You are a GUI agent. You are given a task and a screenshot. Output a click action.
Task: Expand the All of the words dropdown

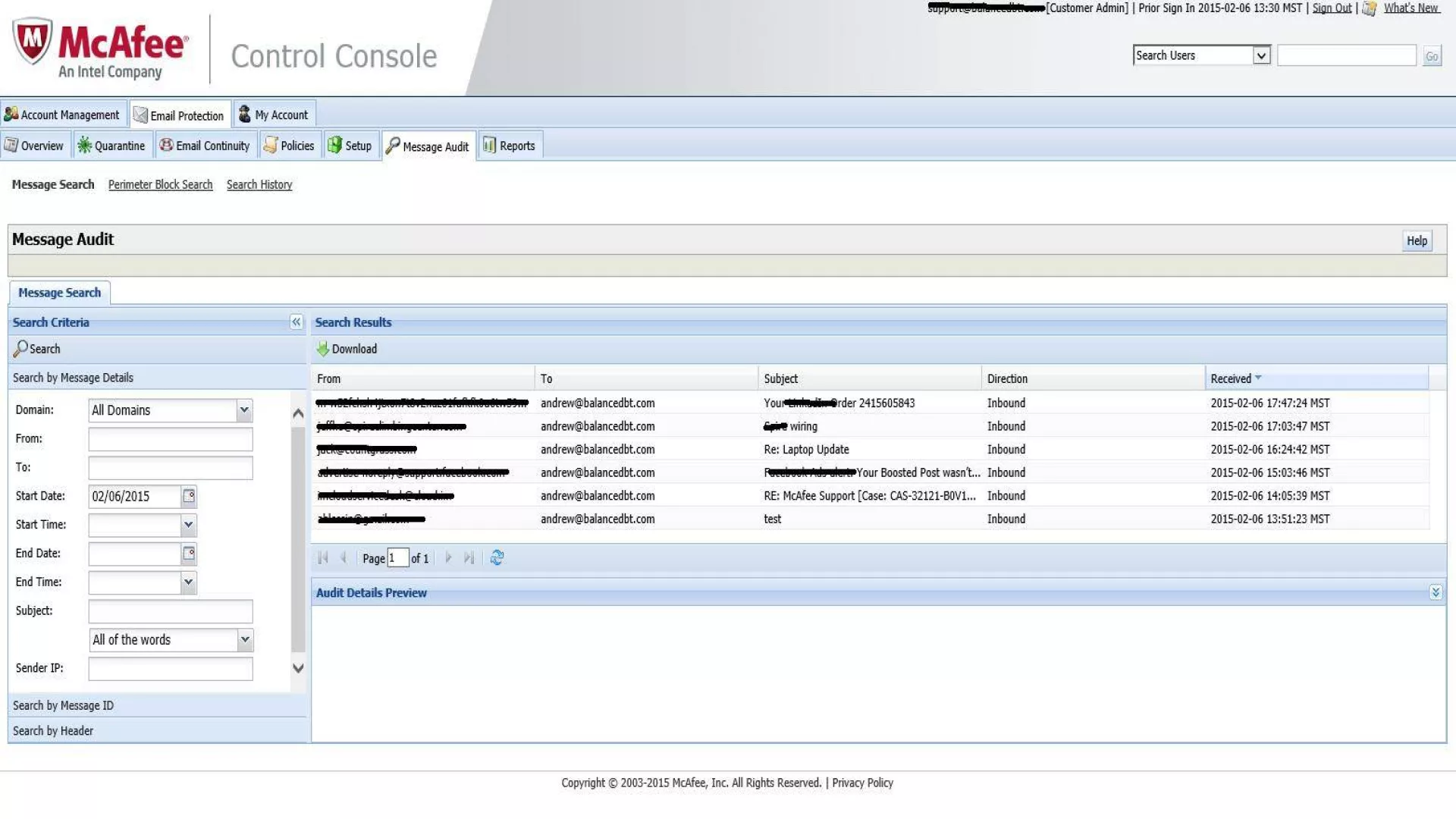(245, 640)
